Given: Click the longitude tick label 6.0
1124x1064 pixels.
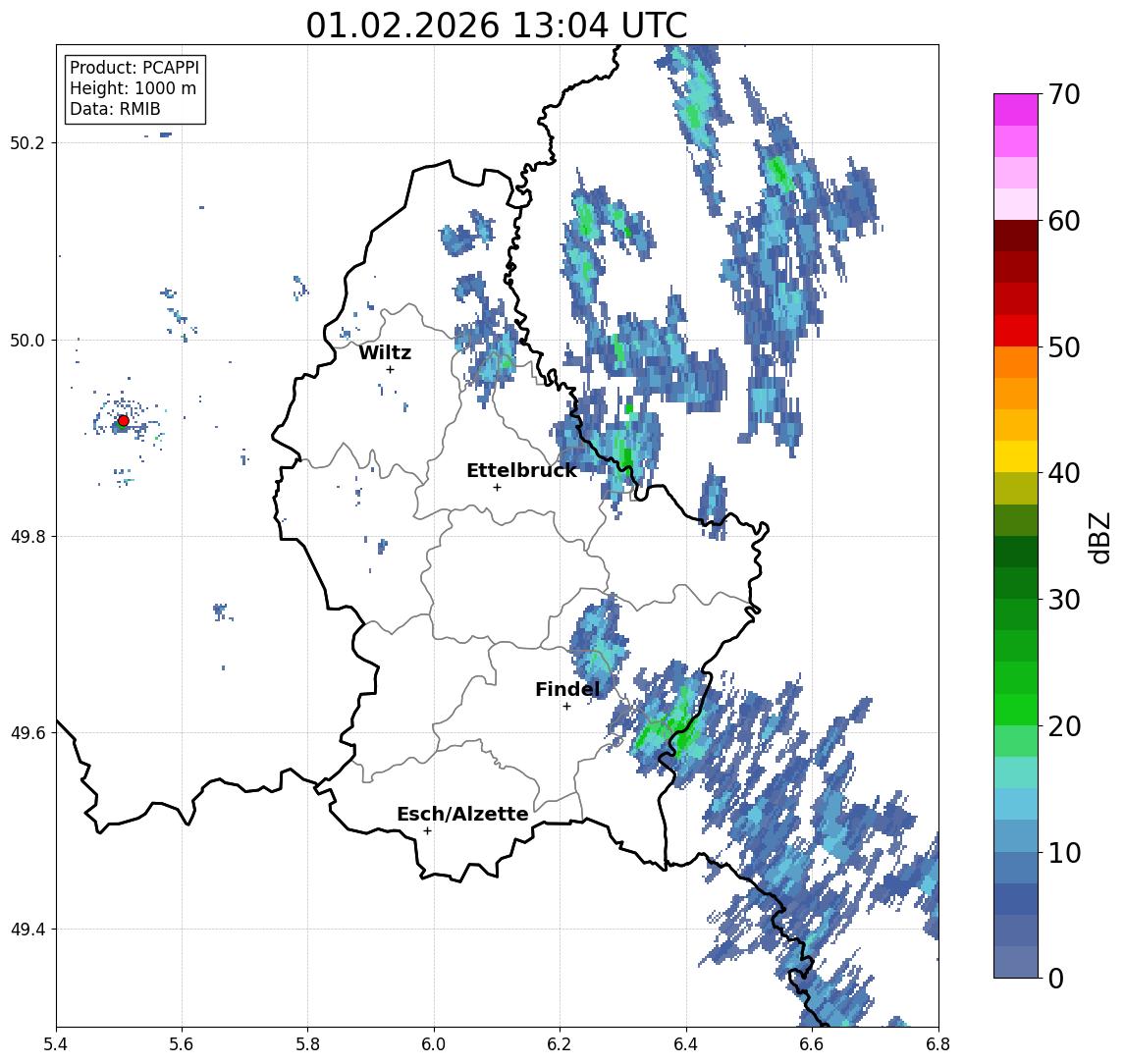Looking at the screenshot, I should tap(434, 1044).
